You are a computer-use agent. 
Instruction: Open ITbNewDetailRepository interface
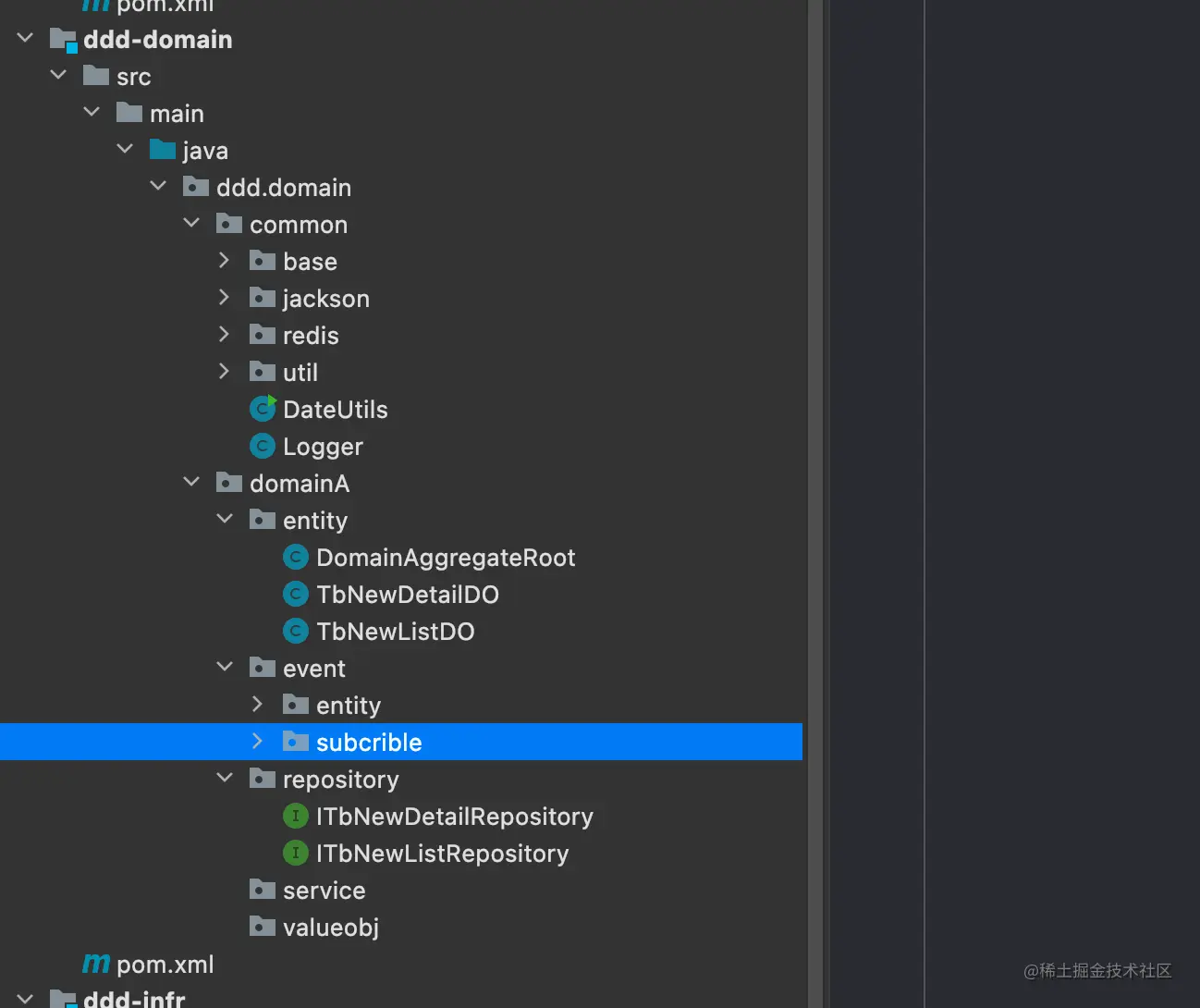pyautogui.click(x=455, y=817)
